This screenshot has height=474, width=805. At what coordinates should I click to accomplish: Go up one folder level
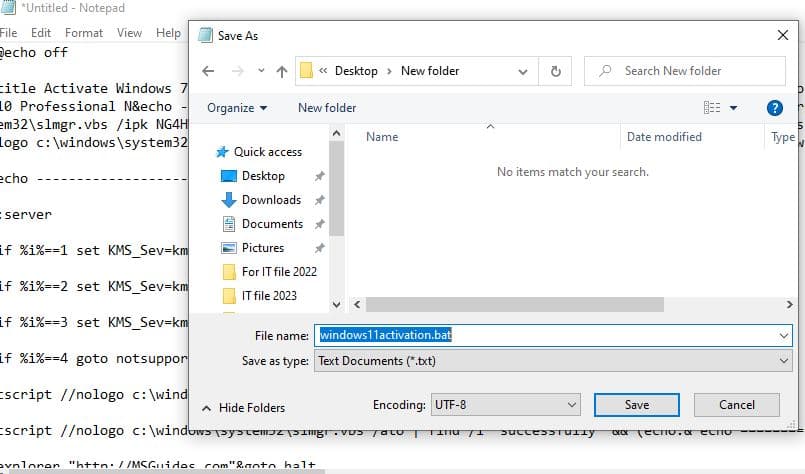tap(282, 71)
